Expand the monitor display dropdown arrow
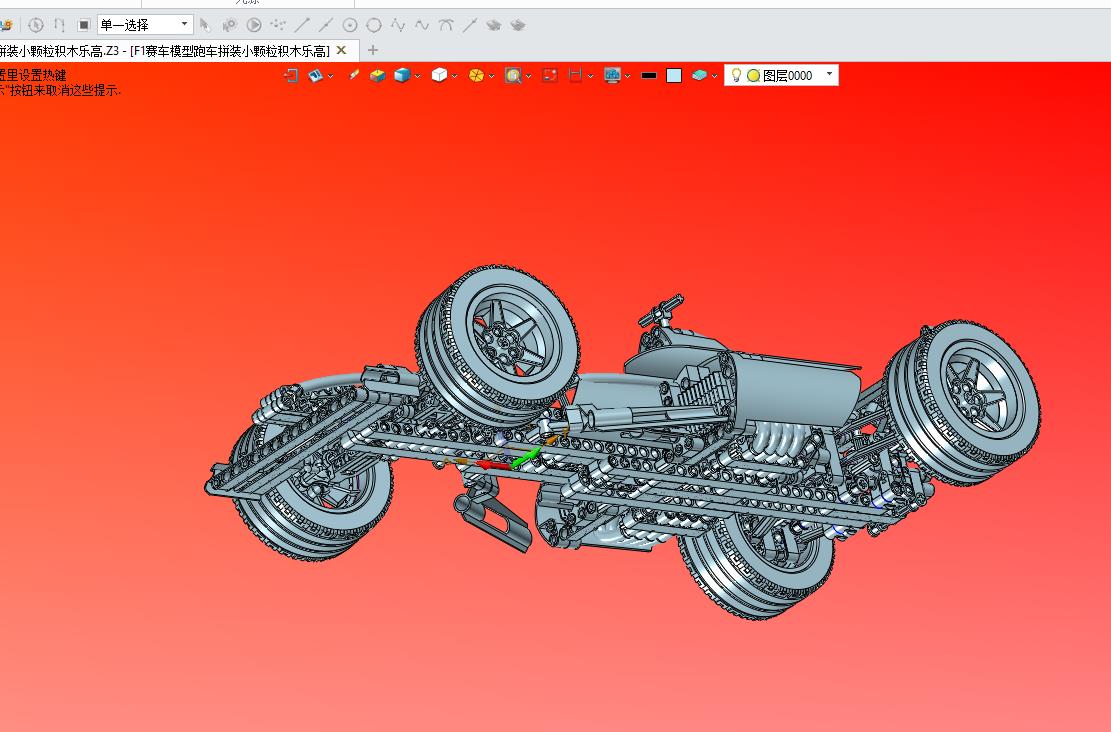Screen dimensions: 1111x732 pos(628,76)
